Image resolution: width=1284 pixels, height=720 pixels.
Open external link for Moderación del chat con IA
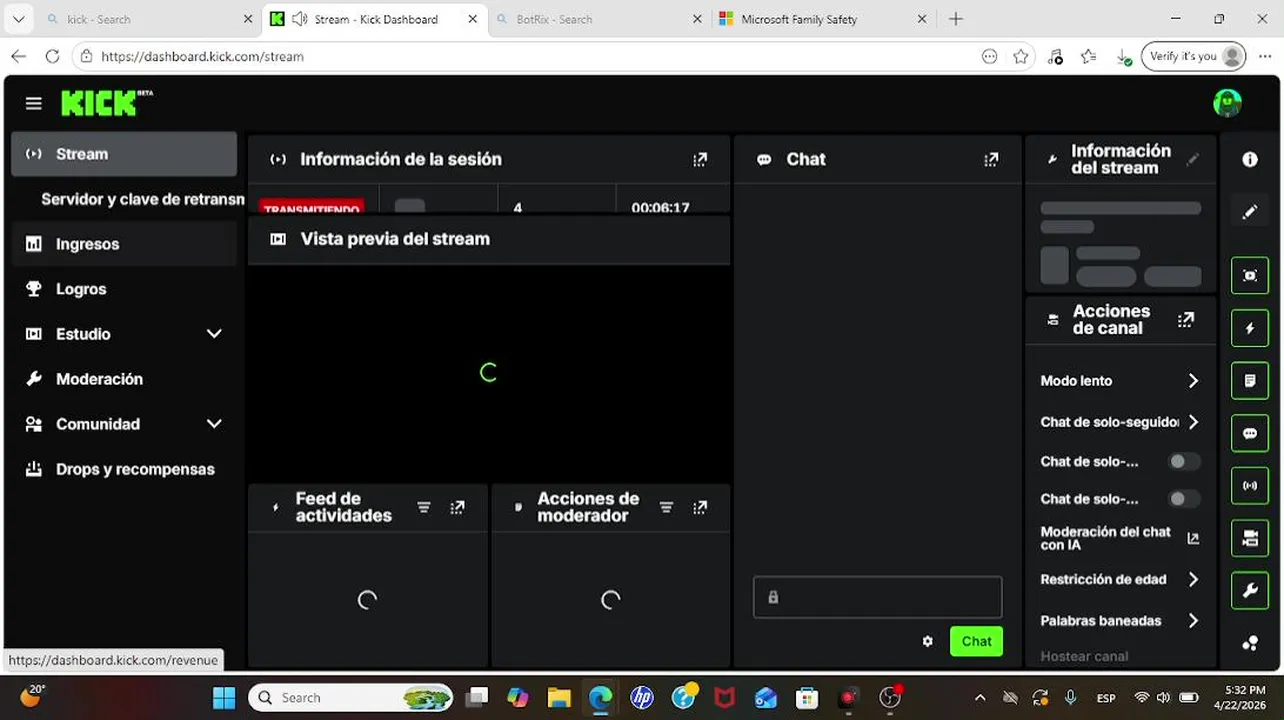1193,538
